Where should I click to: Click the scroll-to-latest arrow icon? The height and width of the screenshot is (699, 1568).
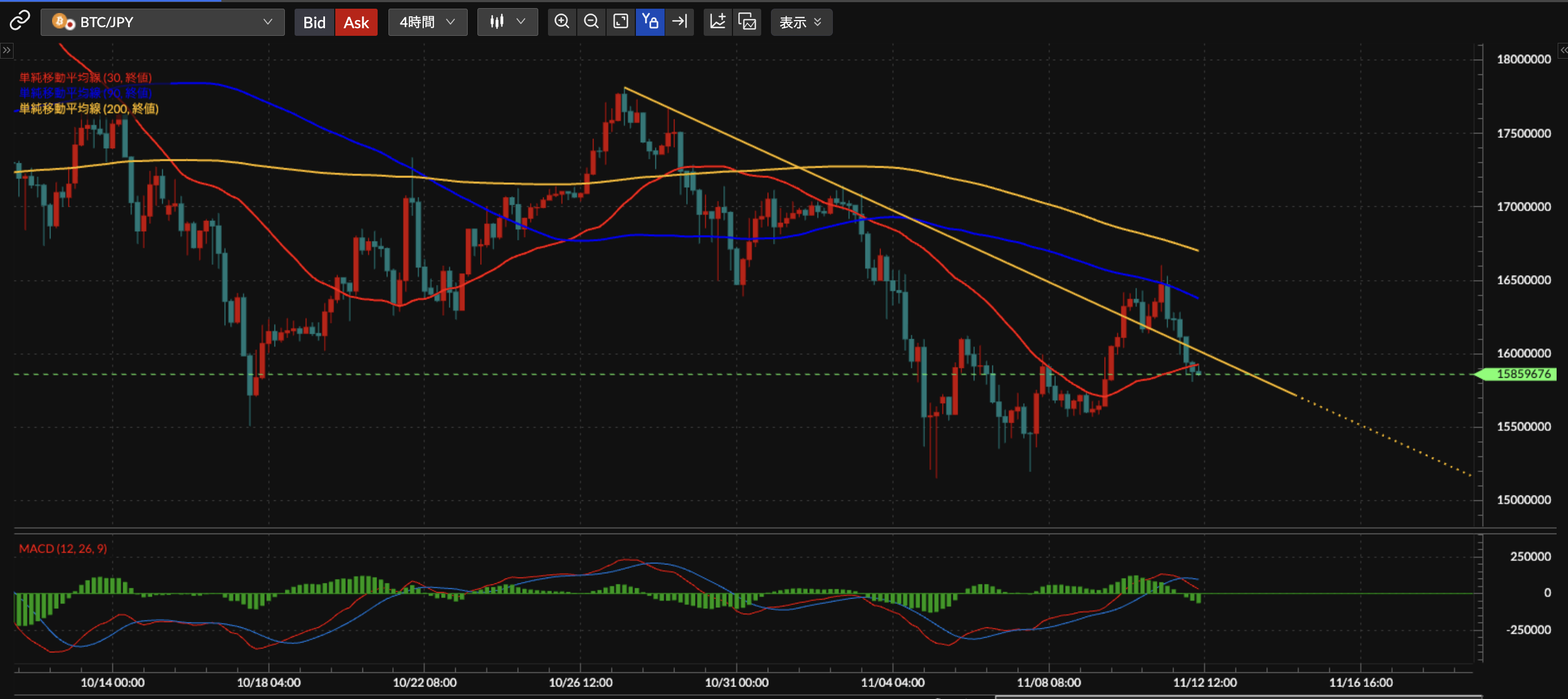679,22
